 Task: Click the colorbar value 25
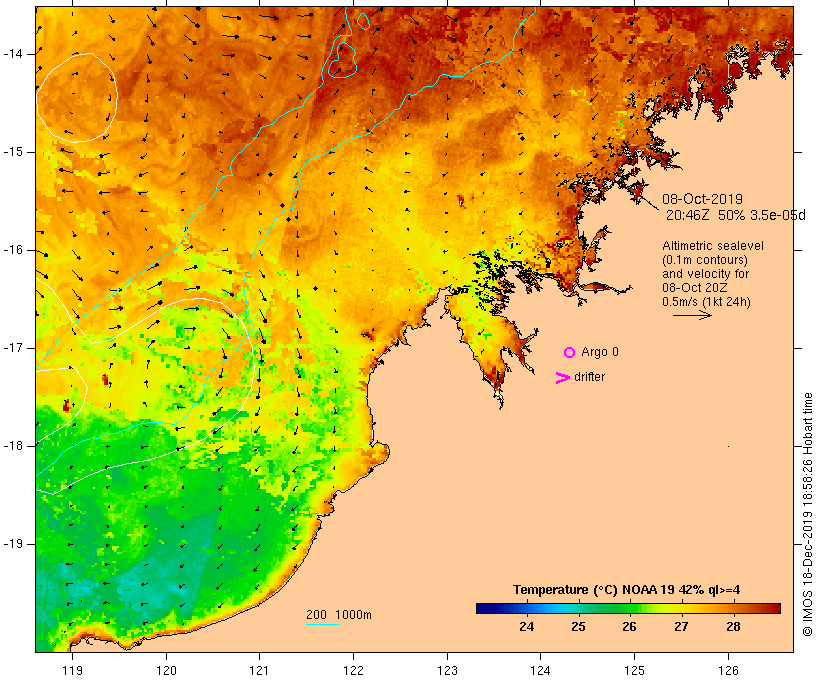click(x=578, y=627)
